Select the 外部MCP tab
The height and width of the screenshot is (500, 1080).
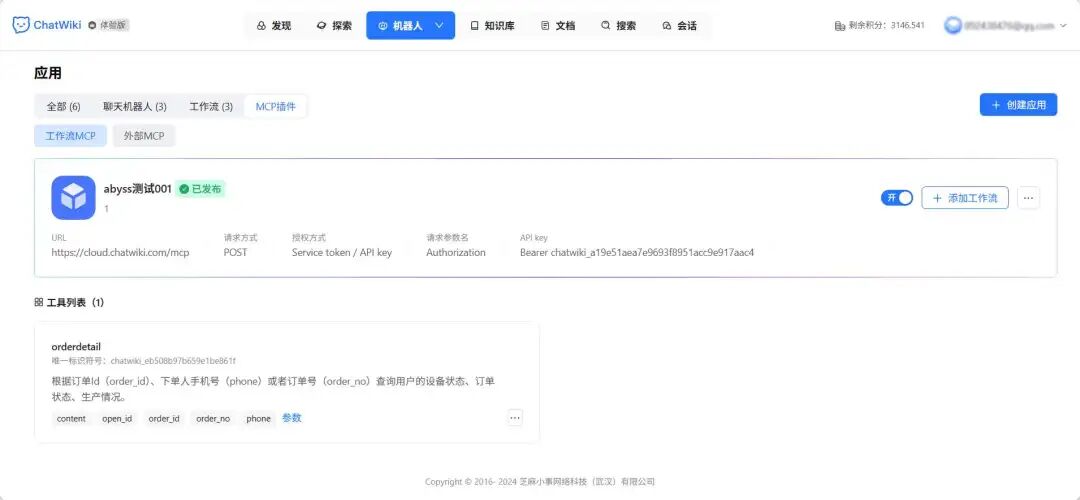(144, 136)
